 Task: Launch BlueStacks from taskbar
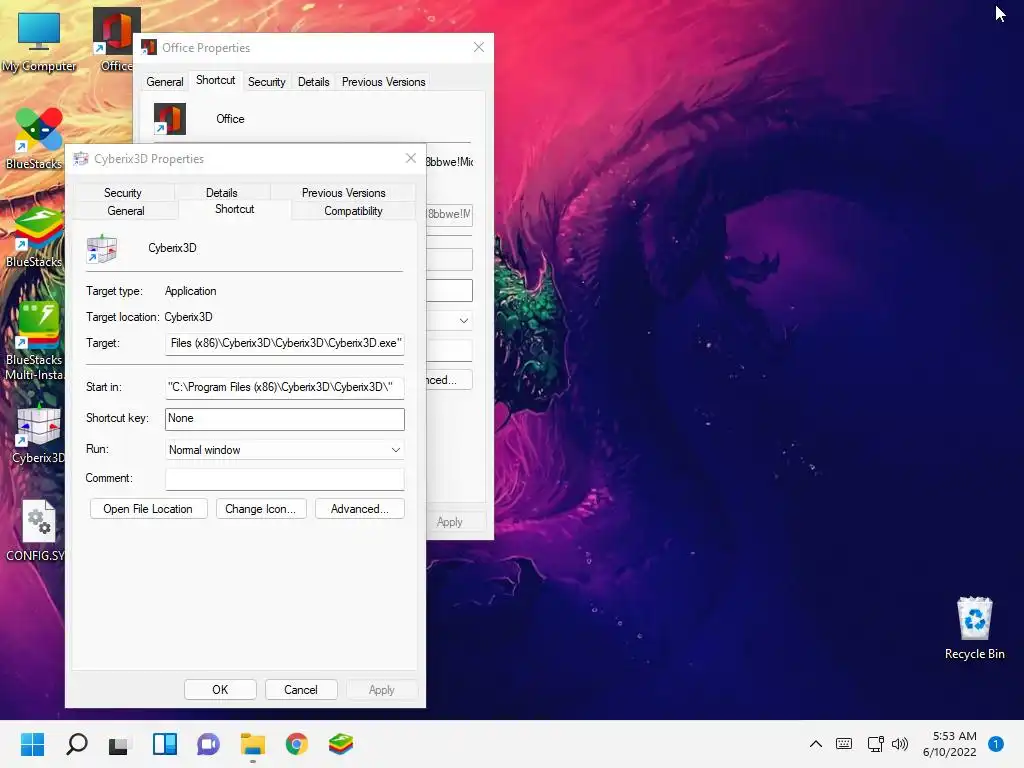(x=340, y=744)
